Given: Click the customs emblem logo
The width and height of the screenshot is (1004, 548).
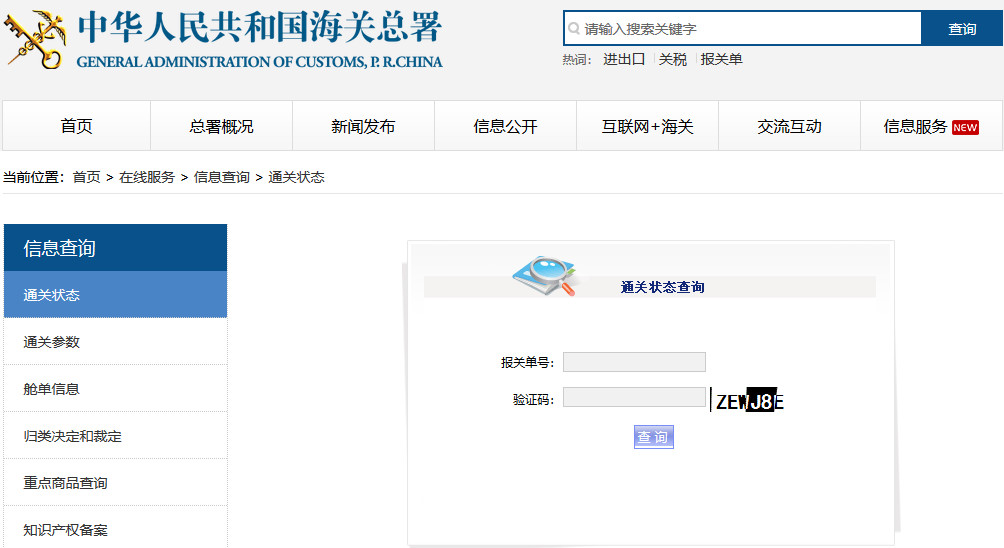Looking at the screenshot, I should (35, 40).
